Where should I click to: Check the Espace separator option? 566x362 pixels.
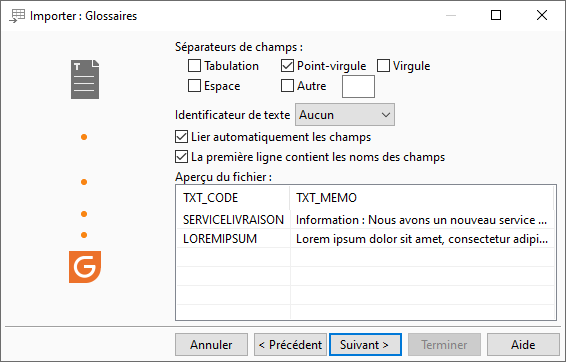195,86
